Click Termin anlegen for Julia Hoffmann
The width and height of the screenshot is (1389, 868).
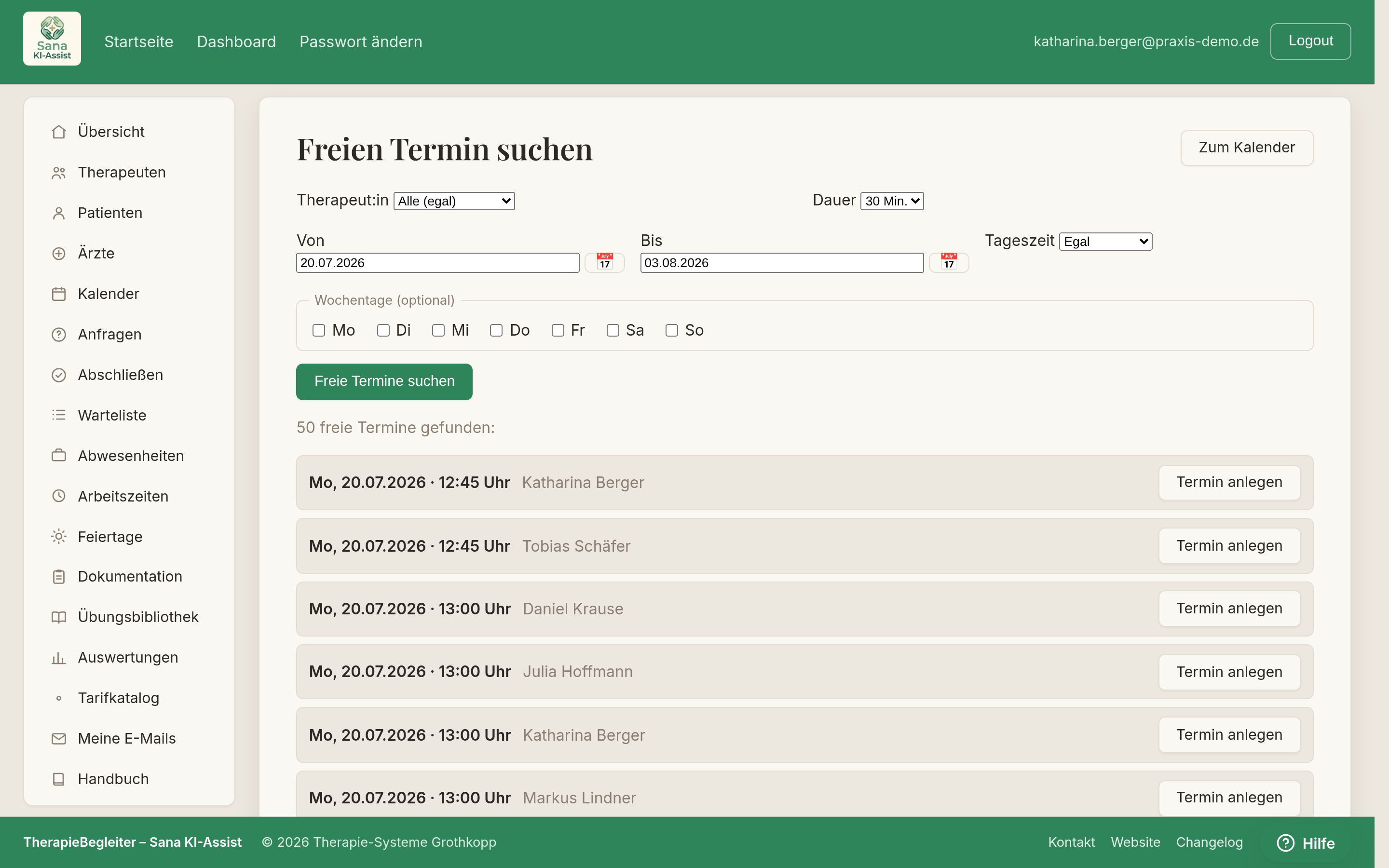[x=1229, y=672]
